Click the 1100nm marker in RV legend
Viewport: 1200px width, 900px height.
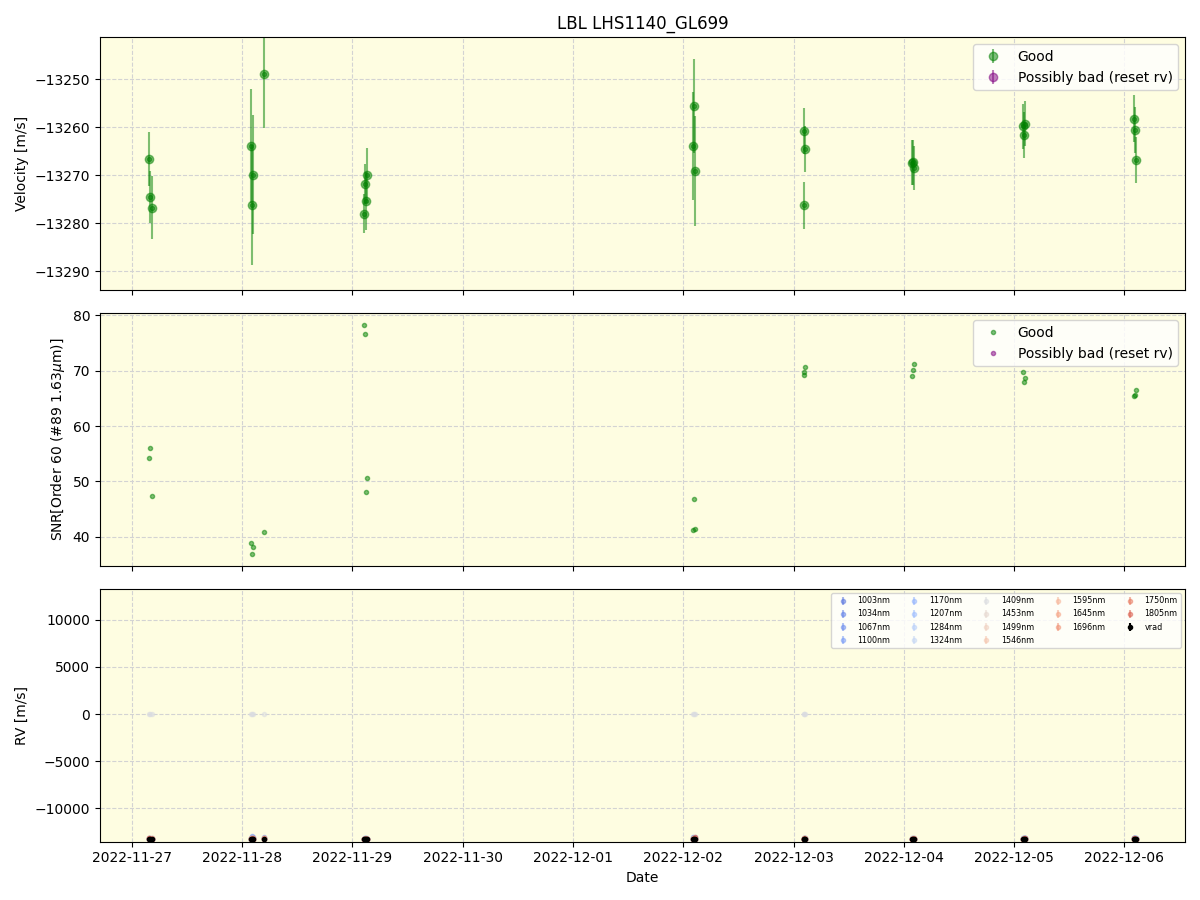[843, 640]
